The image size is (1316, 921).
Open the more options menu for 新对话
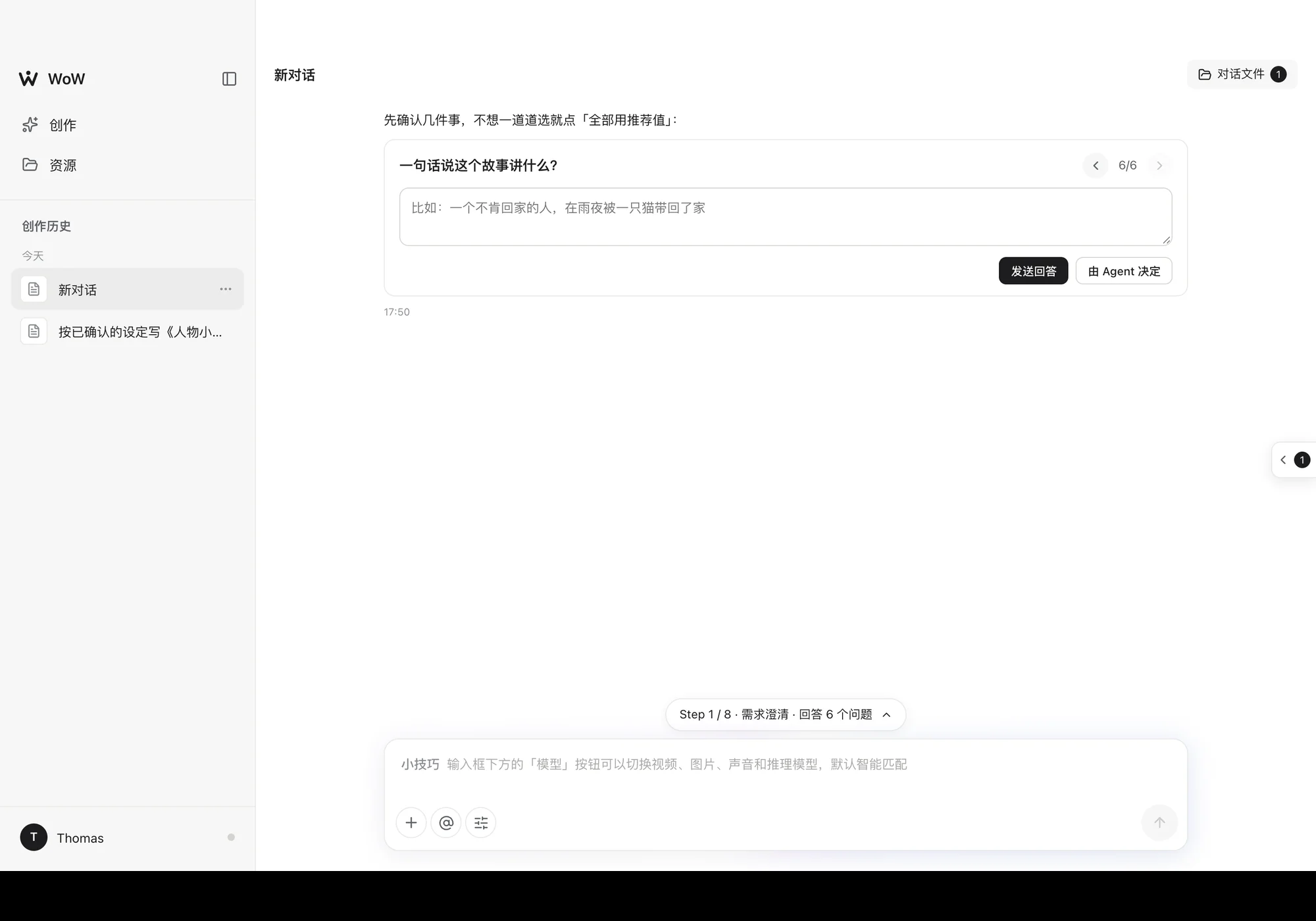tap(226, 289)
